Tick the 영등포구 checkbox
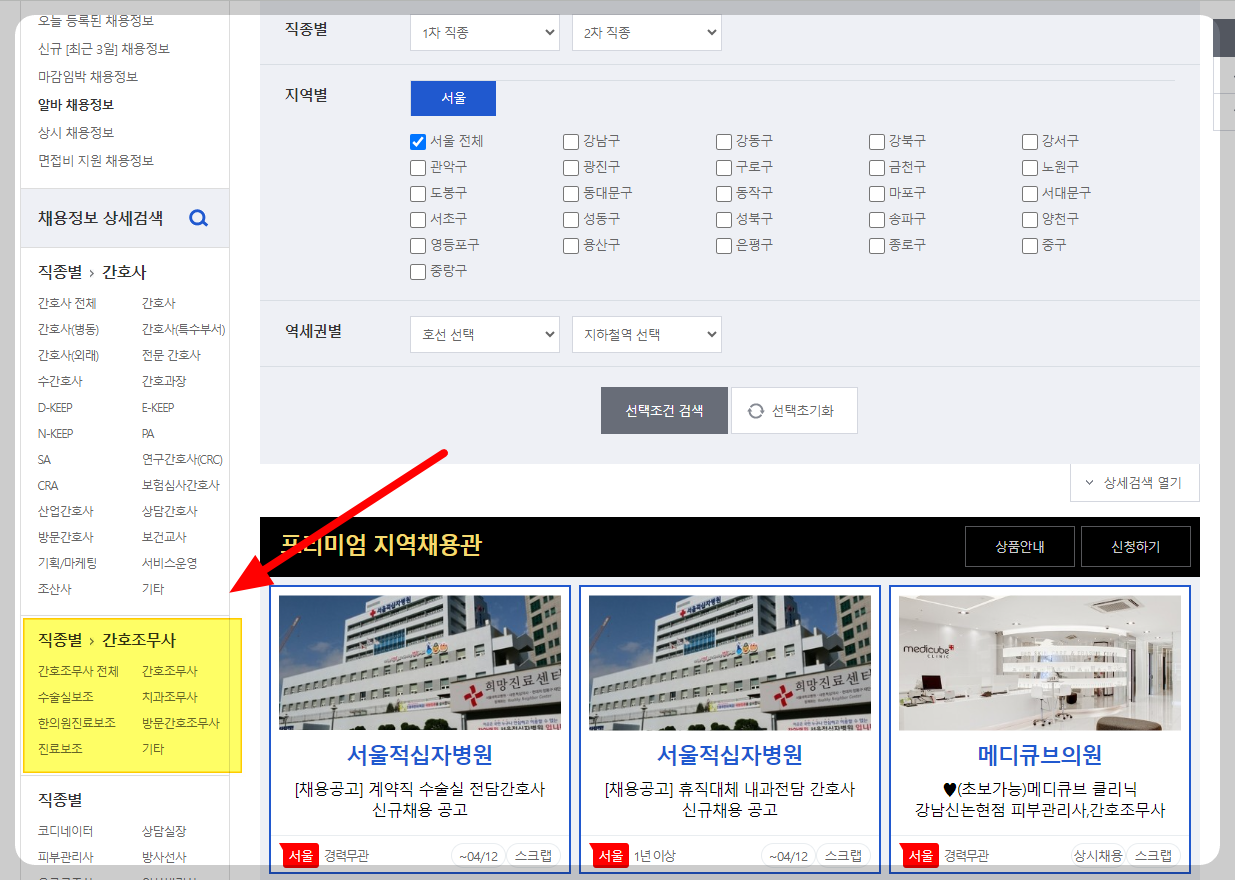The height and width of the screenshot is (880, 1235). [x=418, y=245]
